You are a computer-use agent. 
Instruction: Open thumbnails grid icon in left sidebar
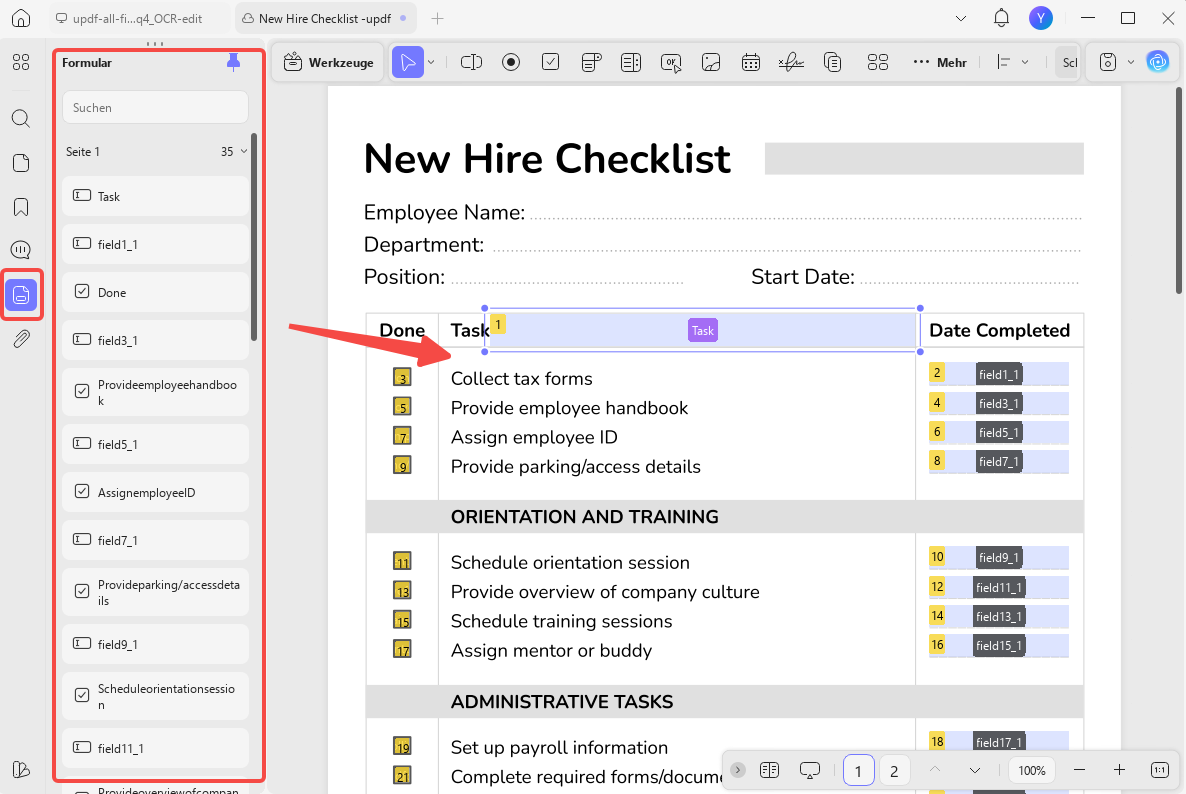(21, 62)
